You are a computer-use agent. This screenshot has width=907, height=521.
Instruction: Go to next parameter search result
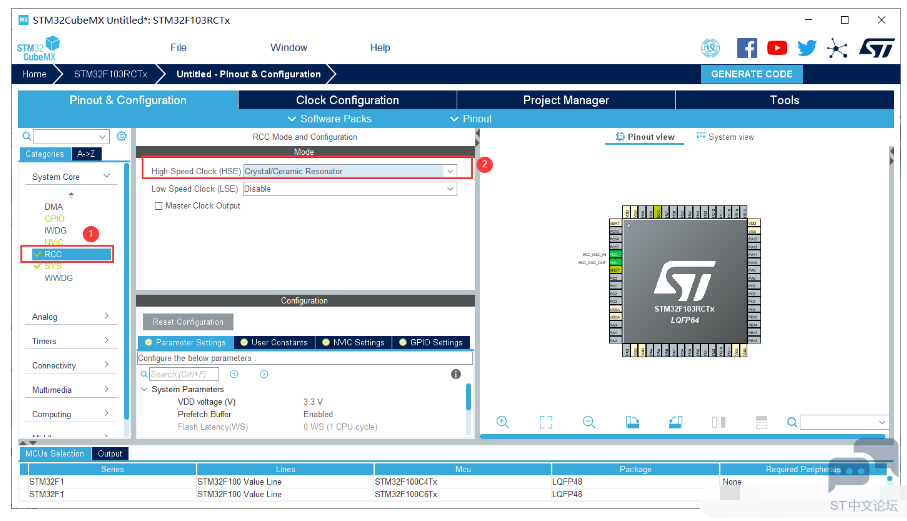(x=264, y=374)
